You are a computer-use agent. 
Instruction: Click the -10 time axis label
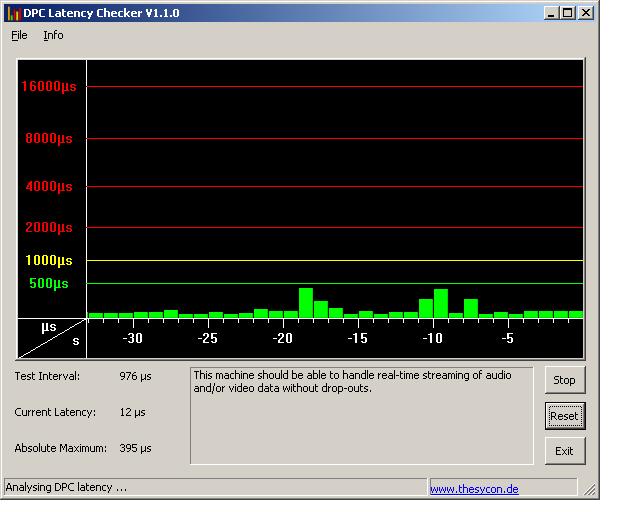(433, 338)
